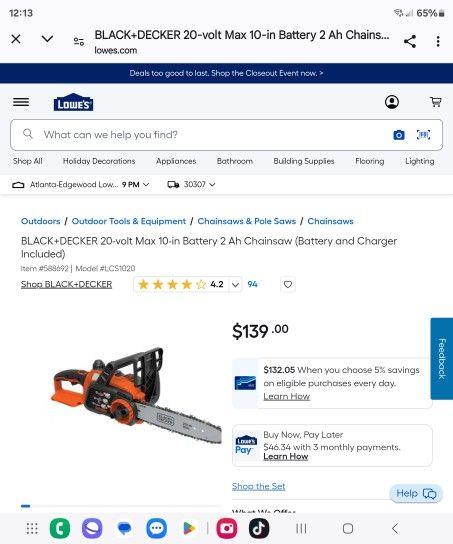Expand the 4.2 star rating dropdown
Viewport: 453px width, 544px height.
(236, 285)
